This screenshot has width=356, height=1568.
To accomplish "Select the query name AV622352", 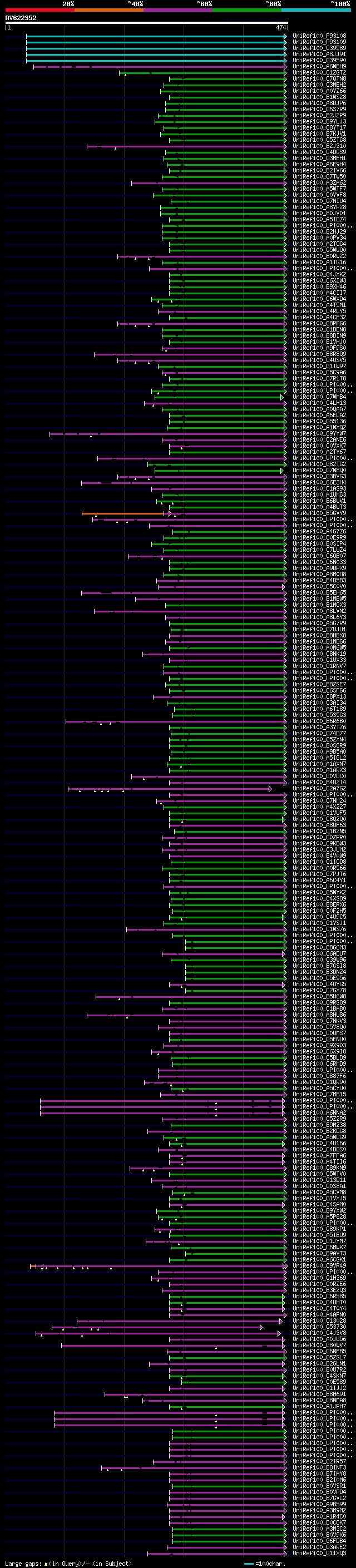I will coord(21,18).
